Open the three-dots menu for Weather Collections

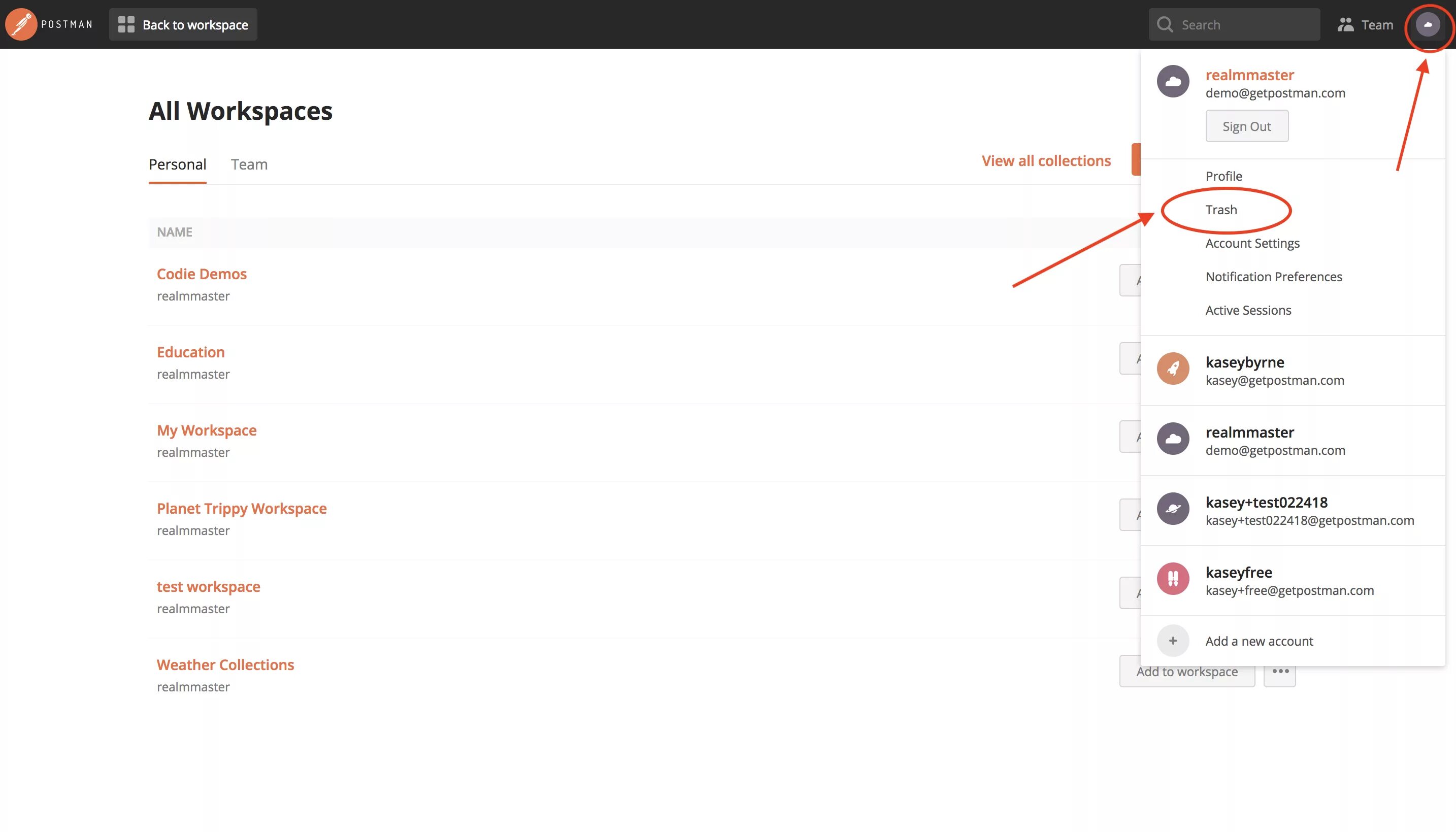click(1279, 672)
